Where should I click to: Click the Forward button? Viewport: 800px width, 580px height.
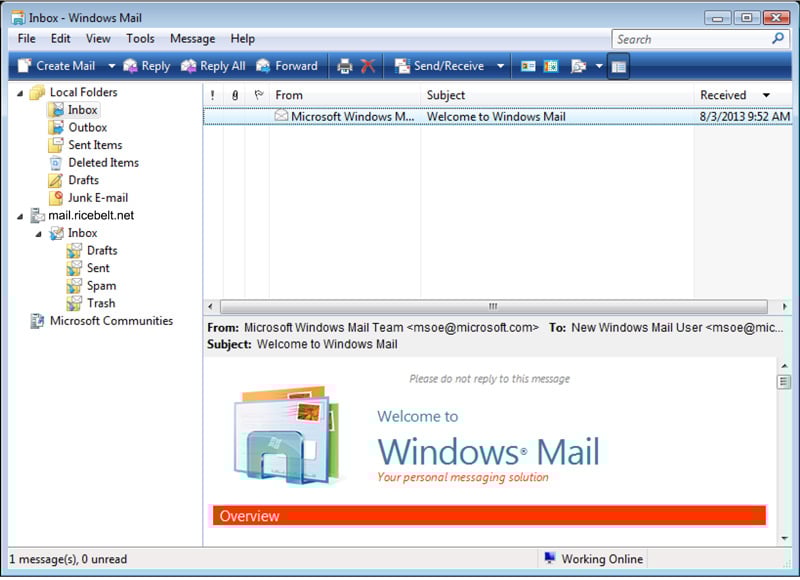click(287, 66)
